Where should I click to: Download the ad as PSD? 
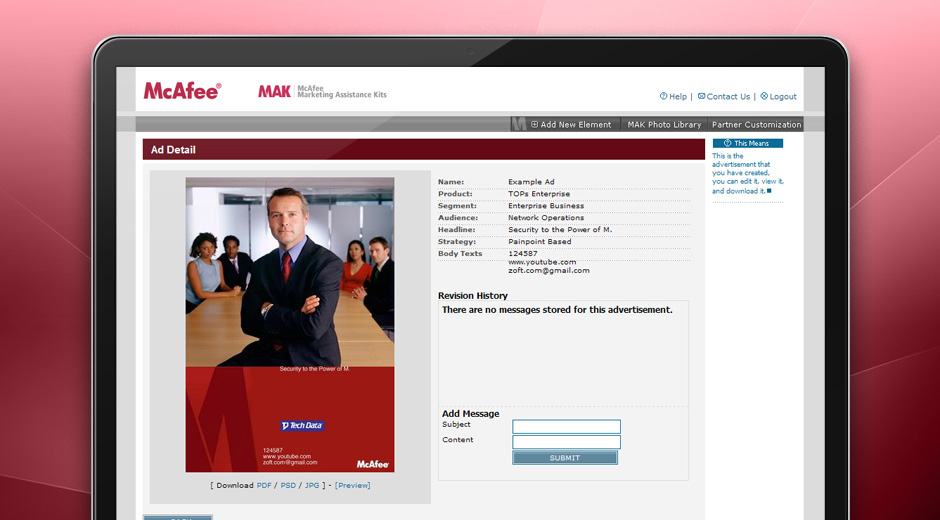click(288, 485)
